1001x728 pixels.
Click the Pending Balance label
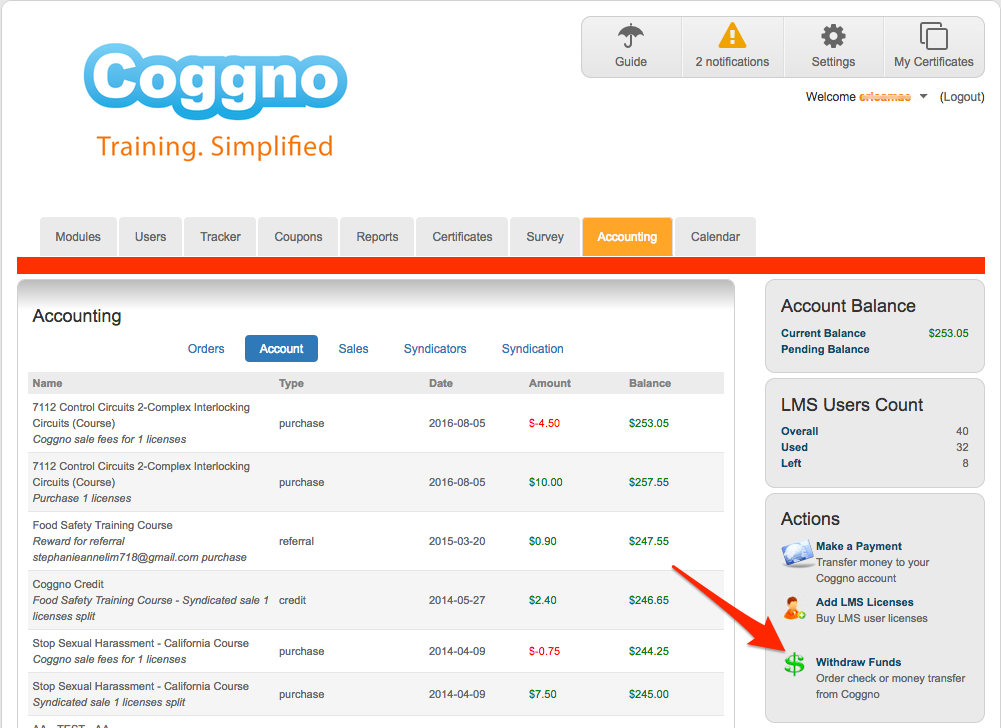(x=825, y=349)
